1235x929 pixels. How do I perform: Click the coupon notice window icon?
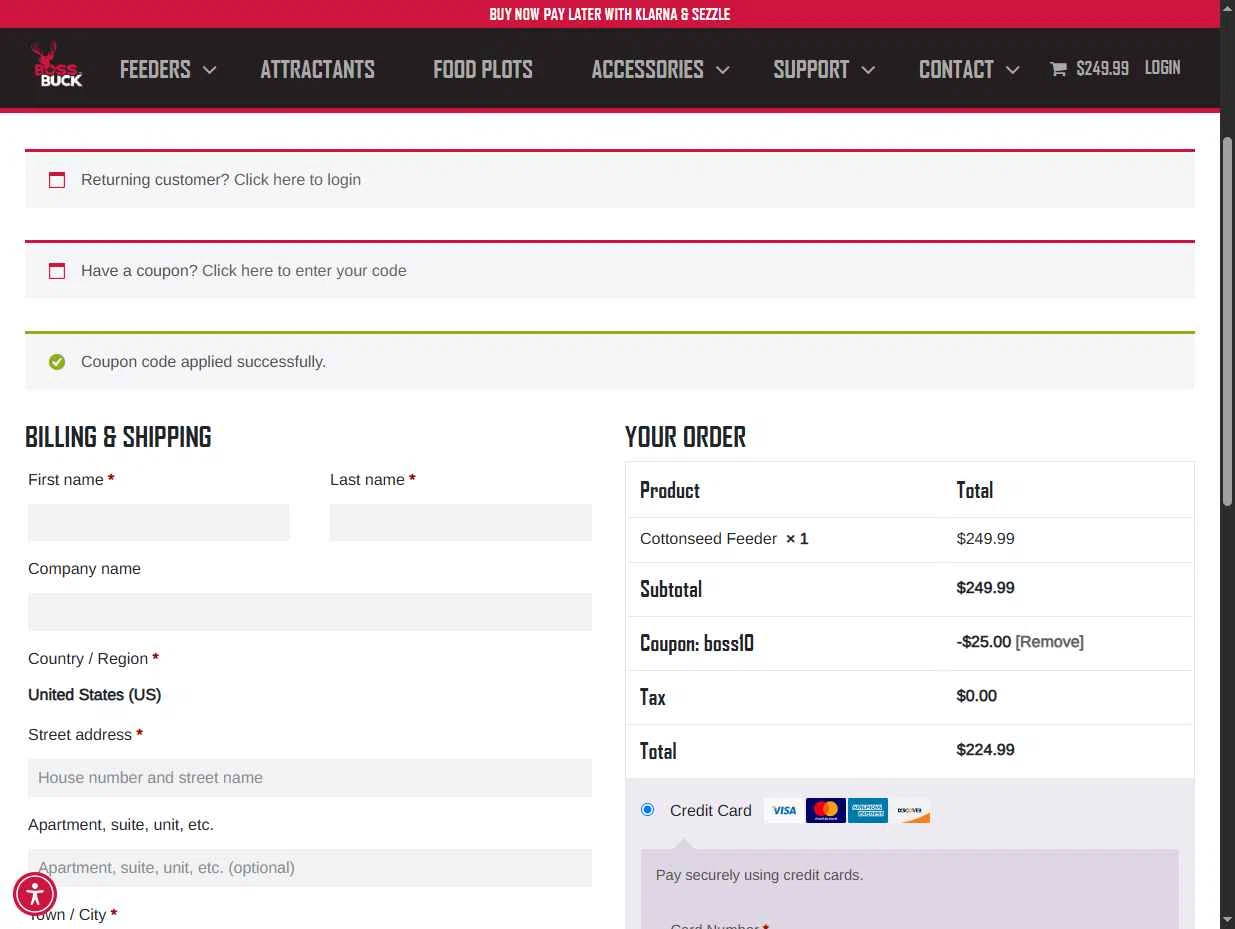57,271
